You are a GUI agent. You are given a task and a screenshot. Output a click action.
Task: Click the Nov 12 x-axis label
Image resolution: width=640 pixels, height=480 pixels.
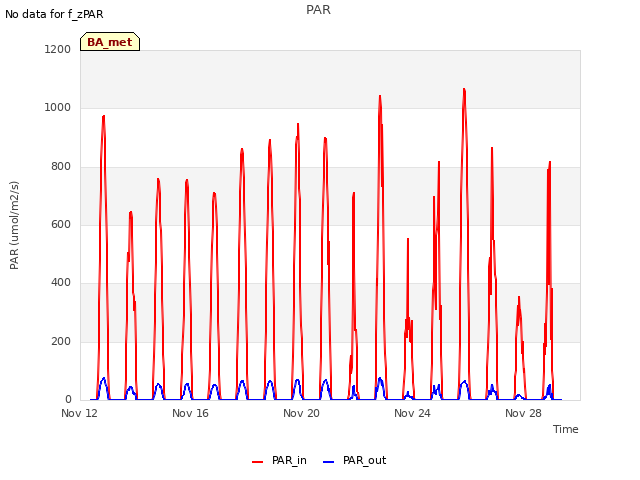pos(80,413)
